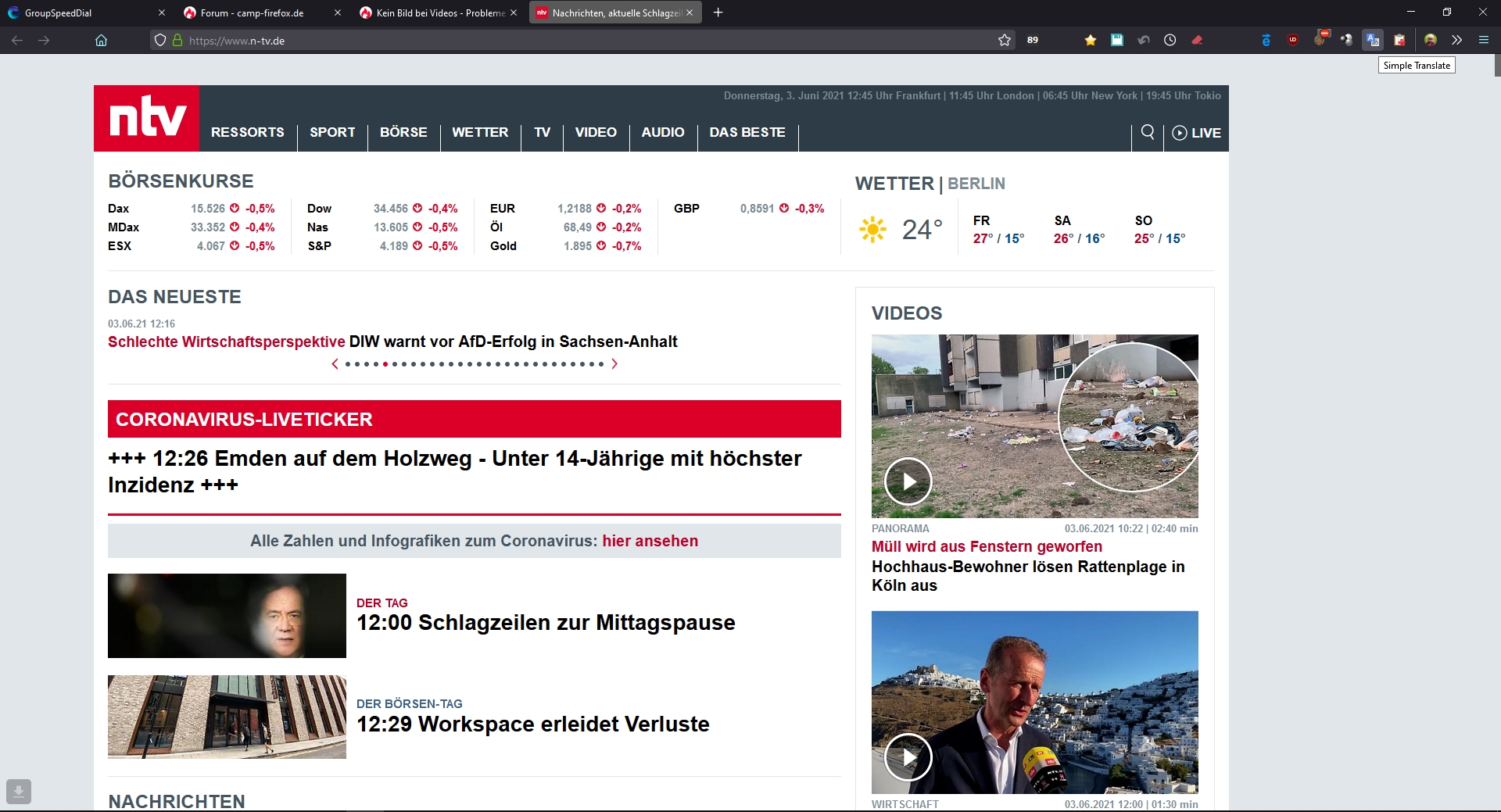Open the DIW warnt vor AfD-Erfolg headline
Image resolution: width=1501 pixels, height=812 pixels.
pyautogui.click(x=513, y=342)
